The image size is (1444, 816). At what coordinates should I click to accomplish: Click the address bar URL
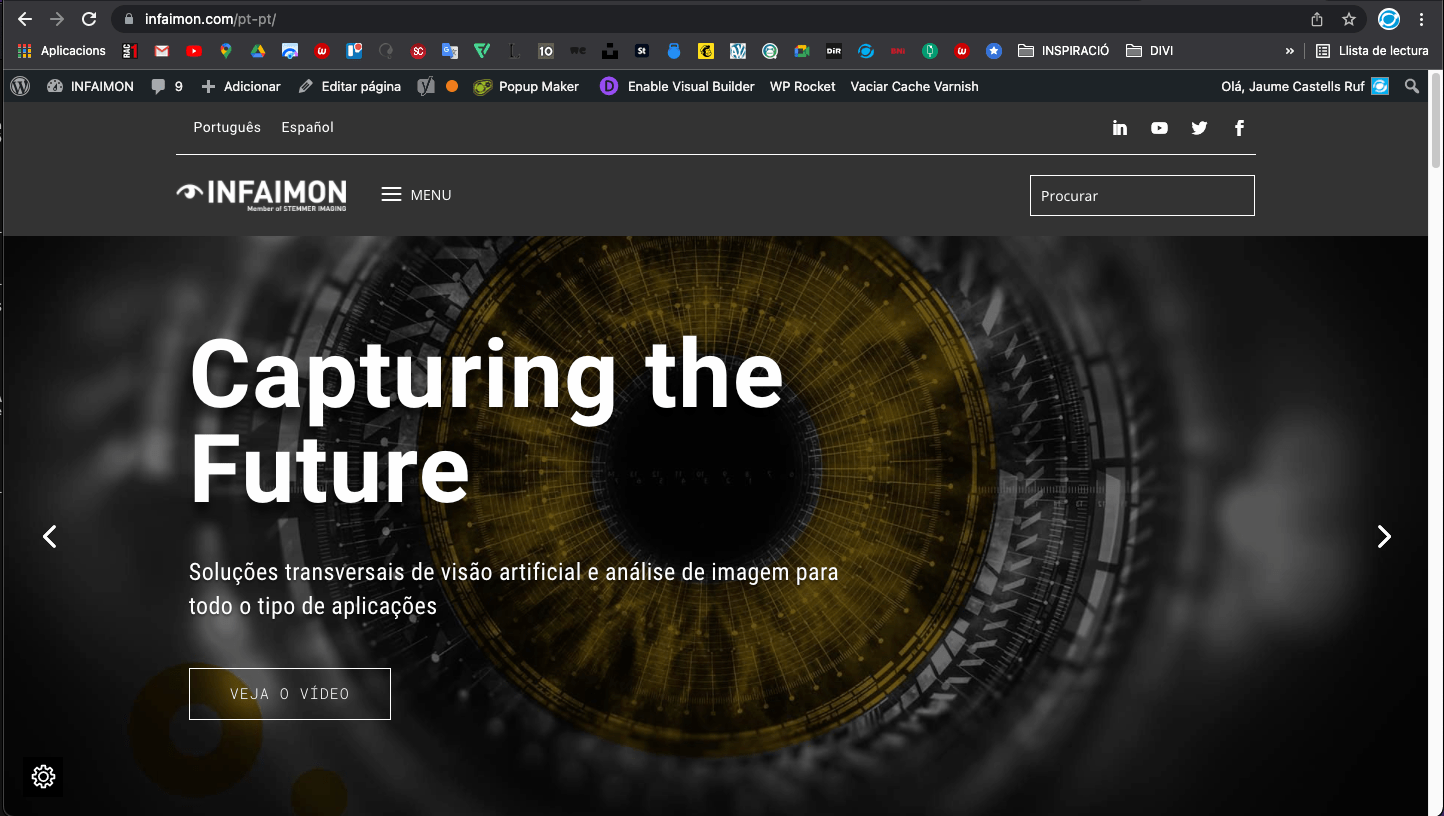tap(211, 19)
